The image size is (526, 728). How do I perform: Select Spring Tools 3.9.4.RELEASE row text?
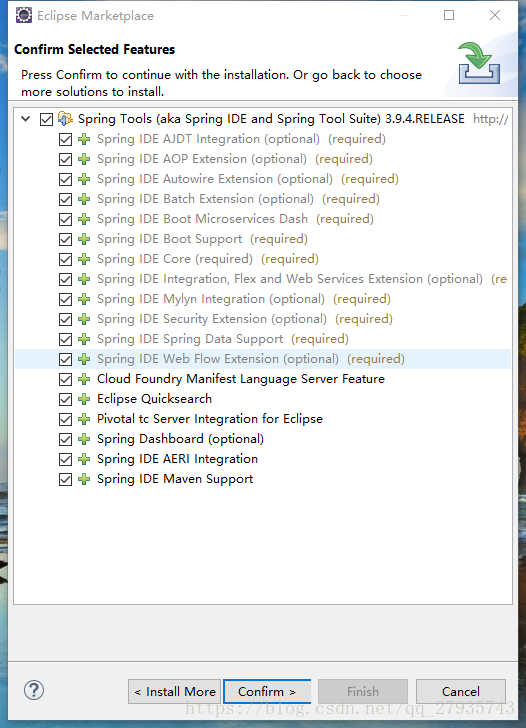(271, 119)
